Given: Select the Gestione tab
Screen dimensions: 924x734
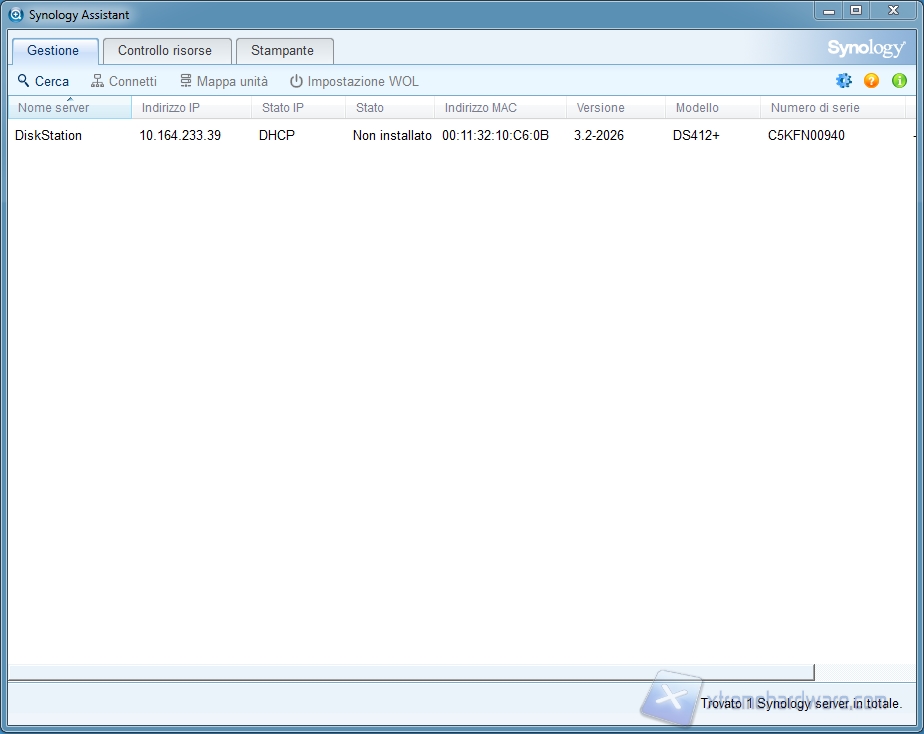Looking at the screenshot, I should pos(53,50).
